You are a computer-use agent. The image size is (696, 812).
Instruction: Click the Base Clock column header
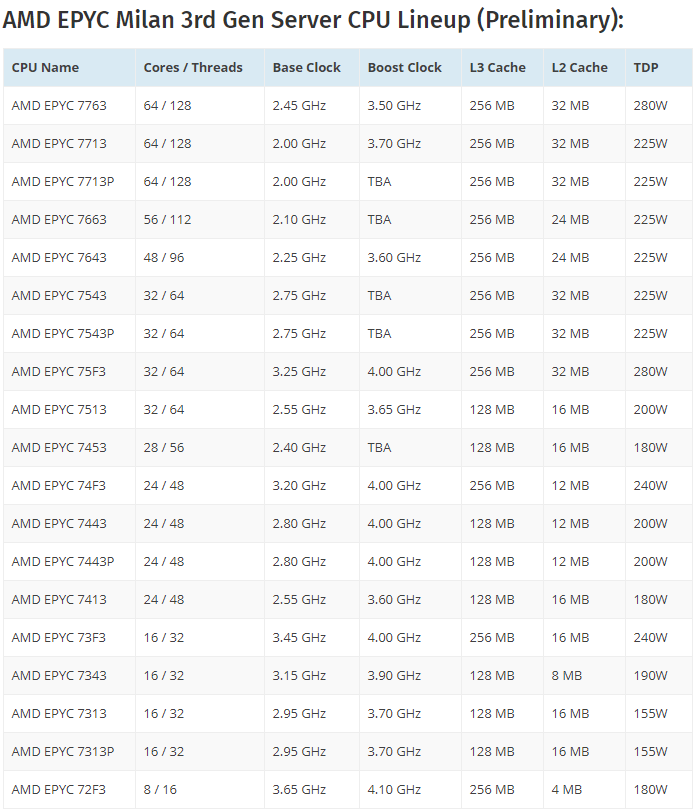pos(307,68)
